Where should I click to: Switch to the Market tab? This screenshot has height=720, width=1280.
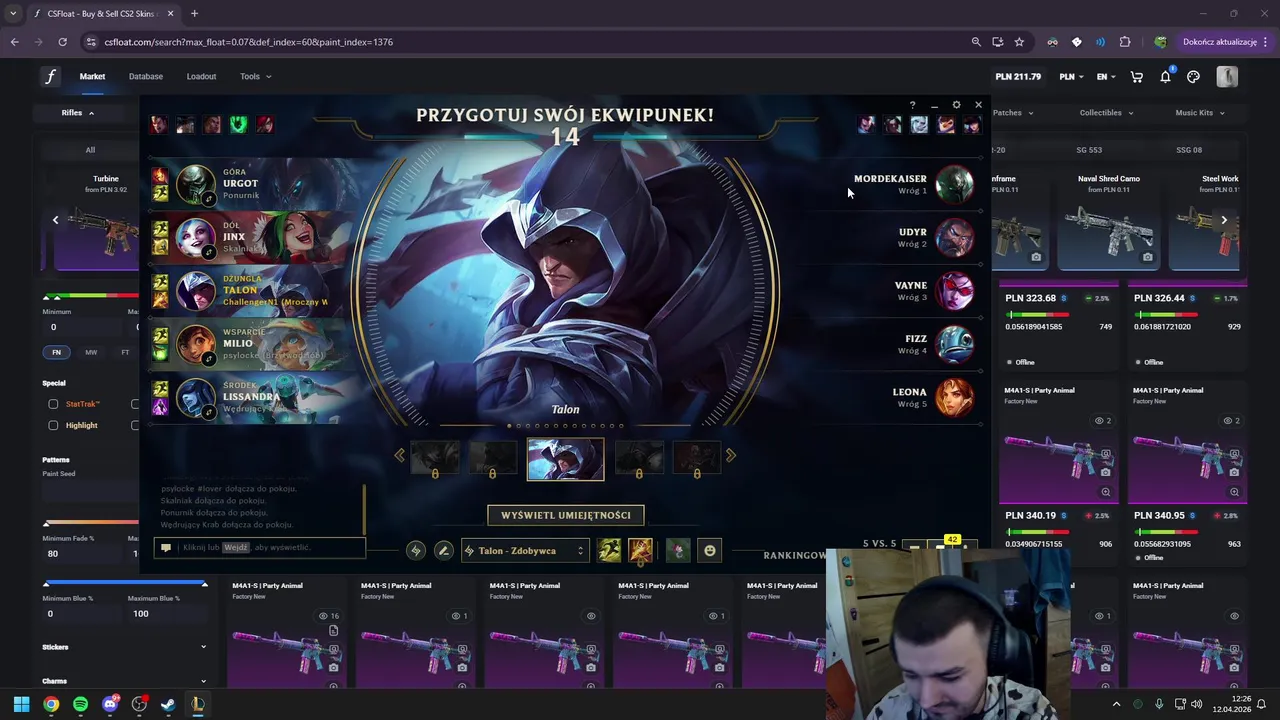point(92,77)
